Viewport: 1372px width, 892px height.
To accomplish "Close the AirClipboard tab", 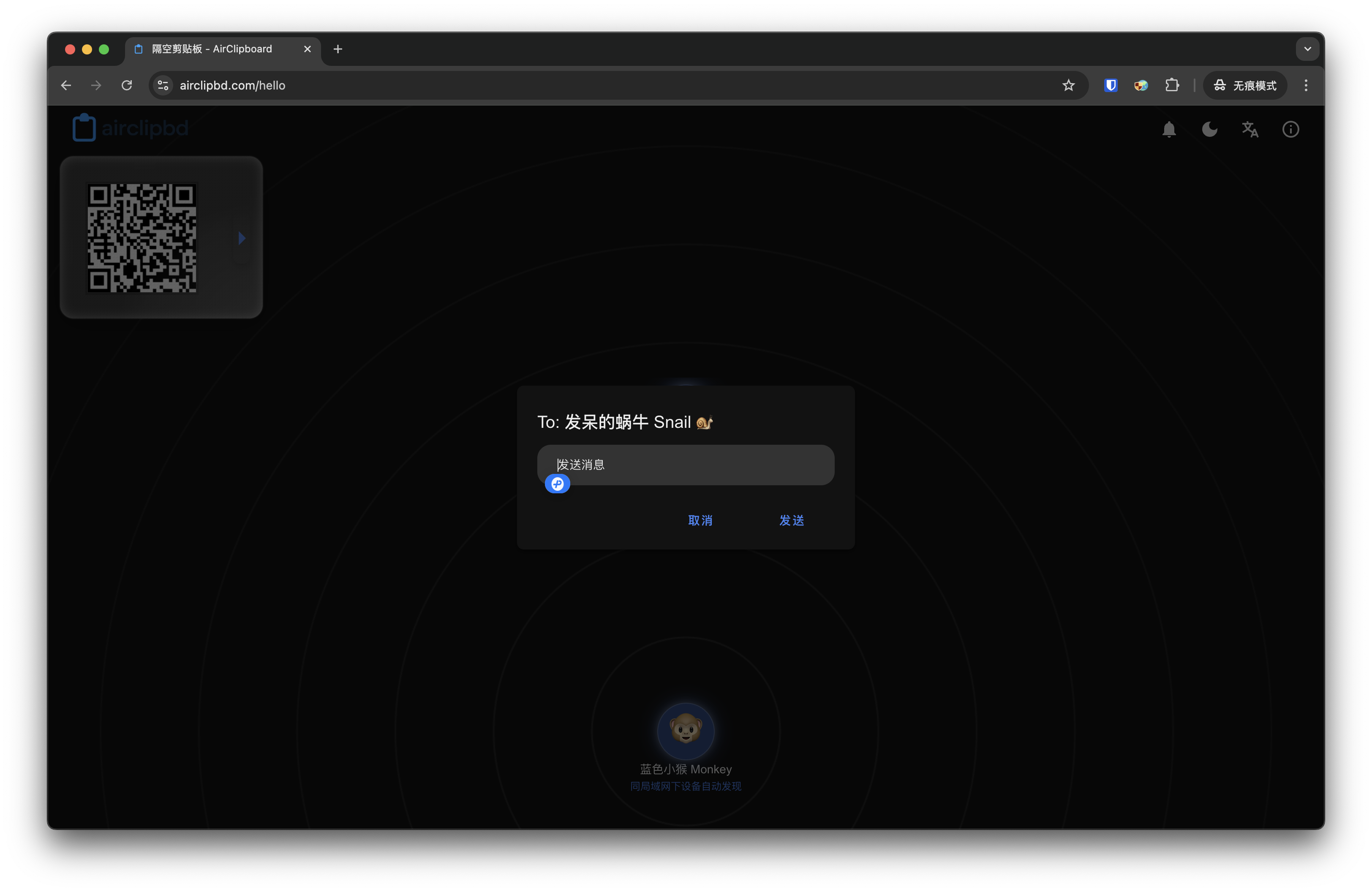I will coord(307,49).
